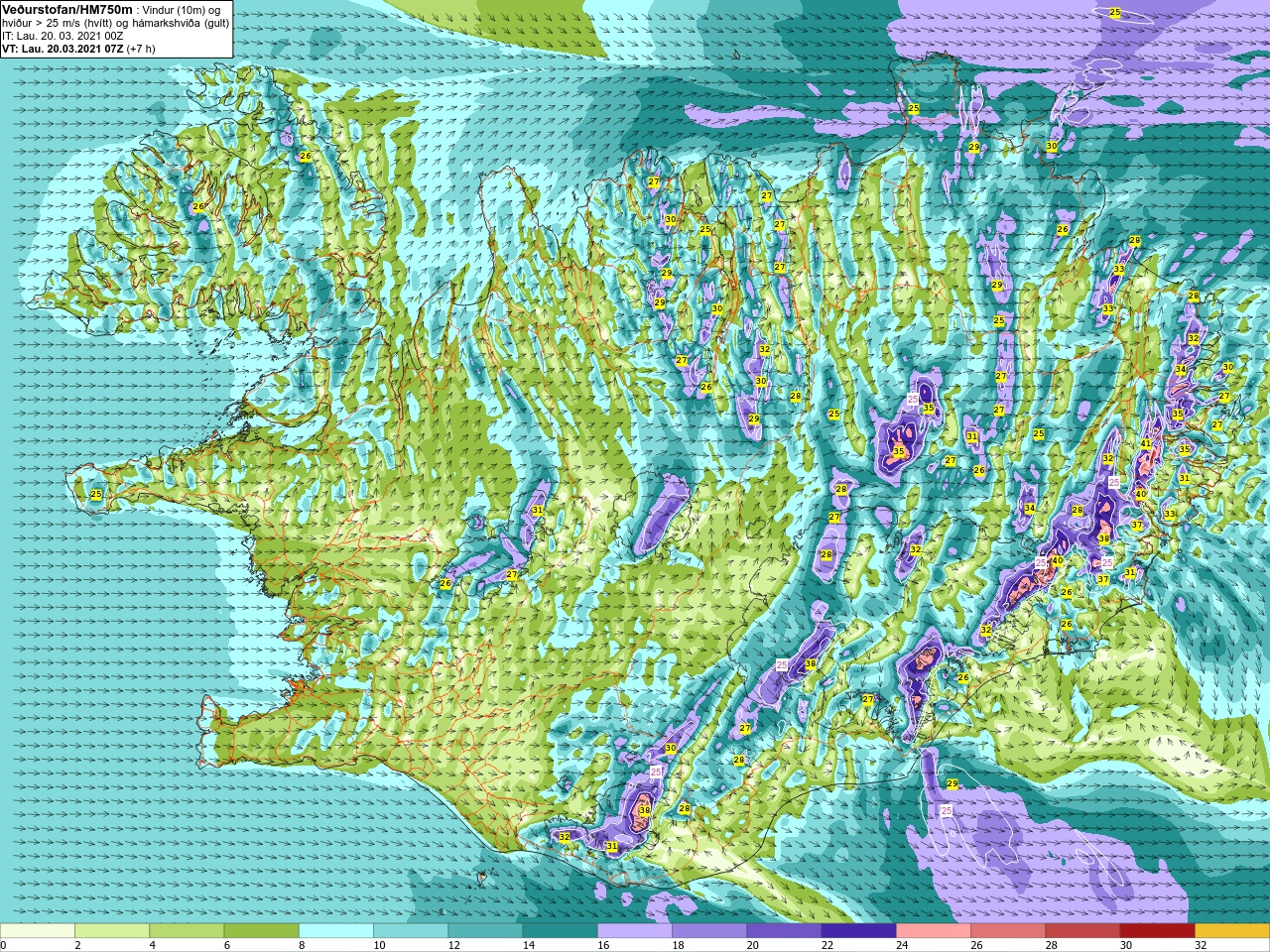Click the legend scale tick label '14'
This screenshot has height=952, width=1270.
point(528,945)
